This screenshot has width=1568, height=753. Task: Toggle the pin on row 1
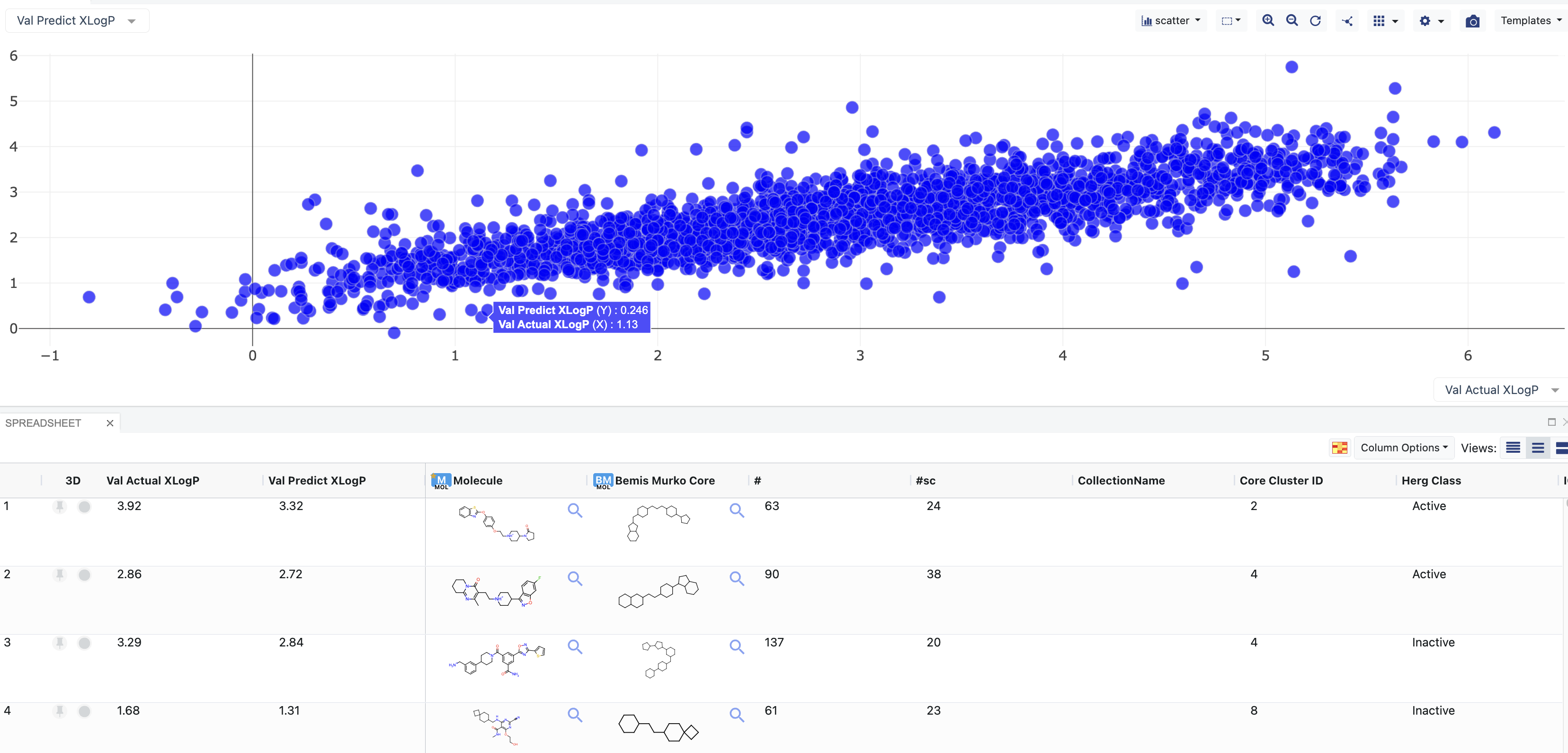(x=60, y=506)
